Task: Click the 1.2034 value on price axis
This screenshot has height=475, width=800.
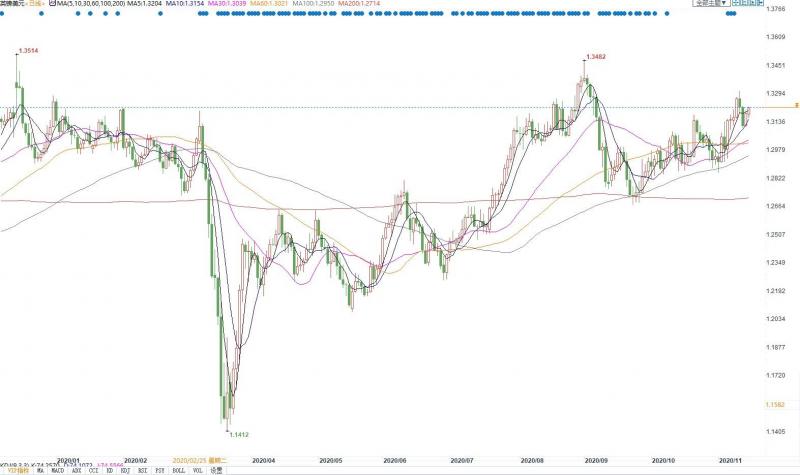Action: click(775, 319)
